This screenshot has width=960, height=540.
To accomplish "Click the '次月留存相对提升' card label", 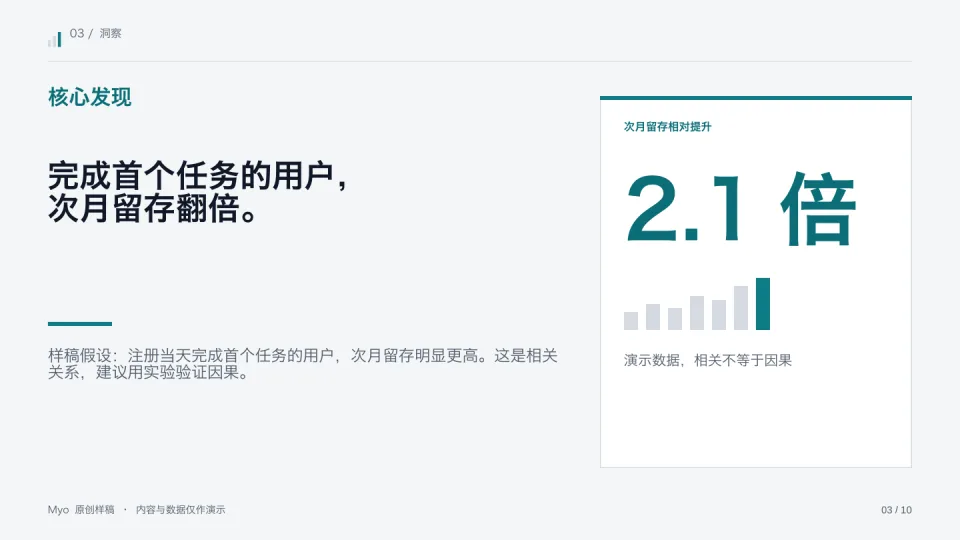I will 667,127.
